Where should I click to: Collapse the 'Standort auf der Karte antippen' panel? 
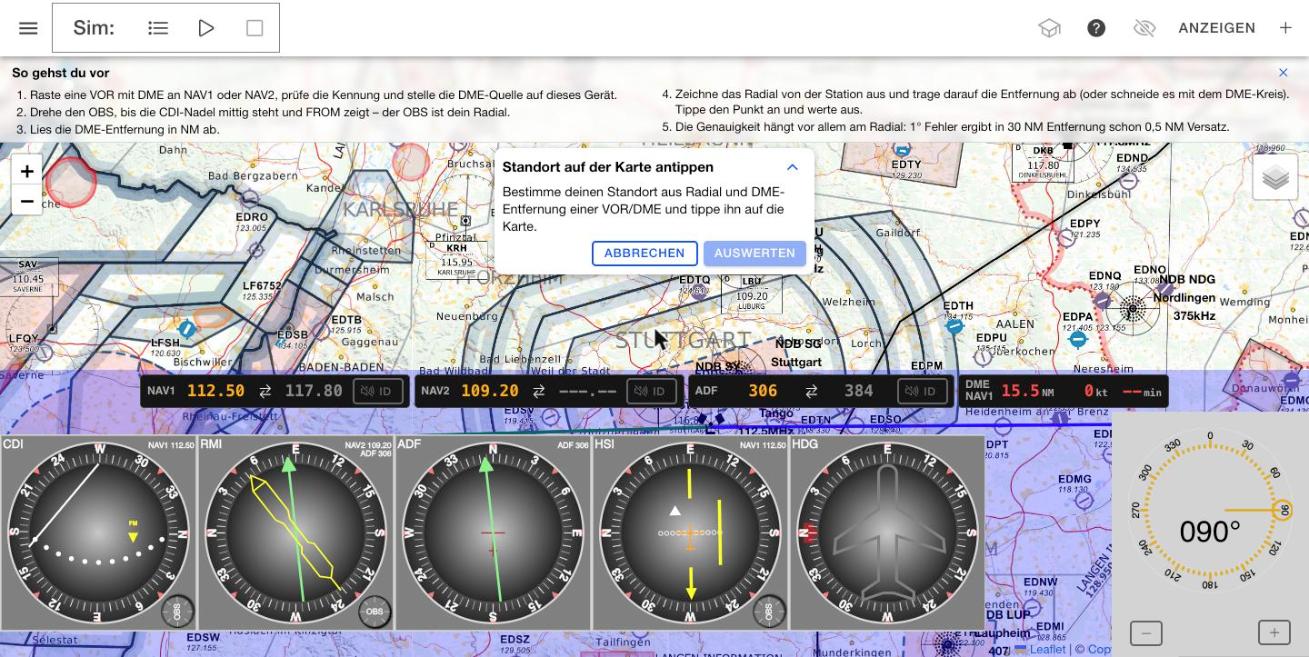point(792,167)
